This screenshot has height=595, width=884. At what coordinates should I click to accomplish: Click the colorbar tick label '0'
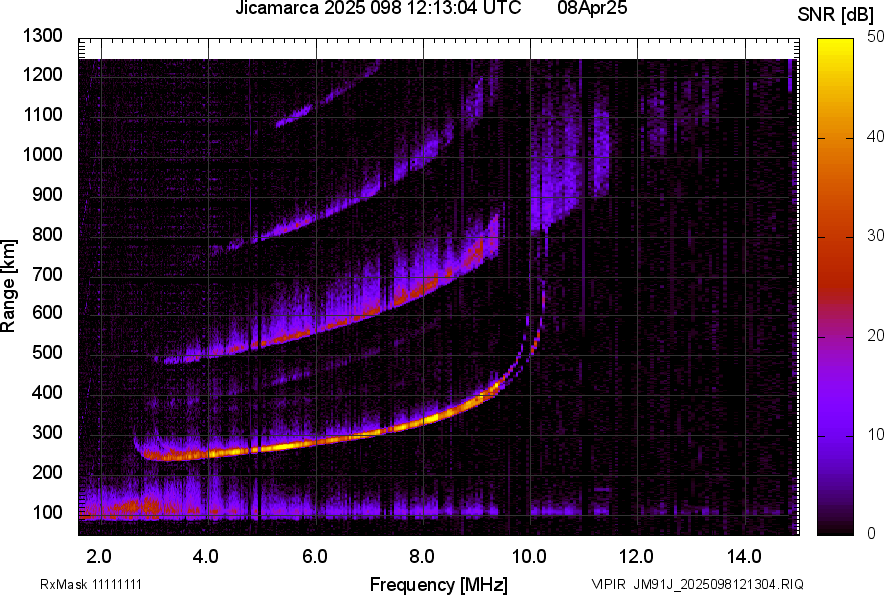point(872,532)
